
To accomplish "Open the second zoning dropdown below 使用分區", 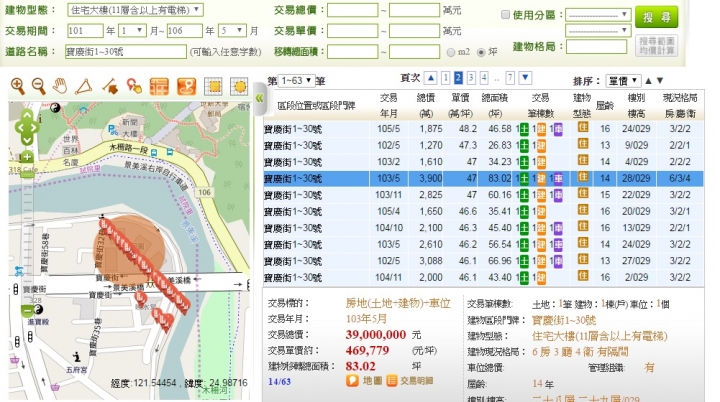I will click(x=598, y=31).
